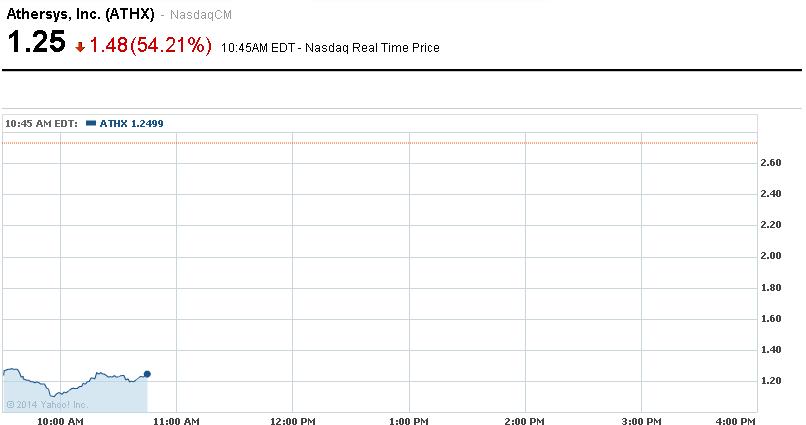Click the 2014 Yahoo! Inc. copyright text

click(x=47, y=404)
